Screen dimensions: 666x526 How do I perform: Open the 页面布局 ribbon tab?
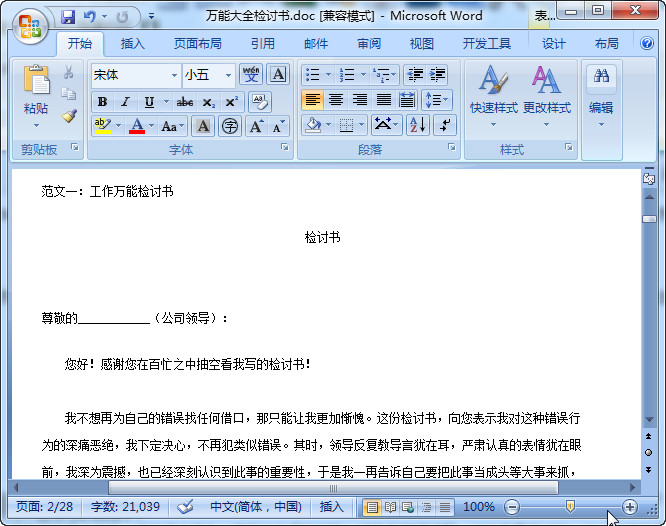click(x=198, y=44)
